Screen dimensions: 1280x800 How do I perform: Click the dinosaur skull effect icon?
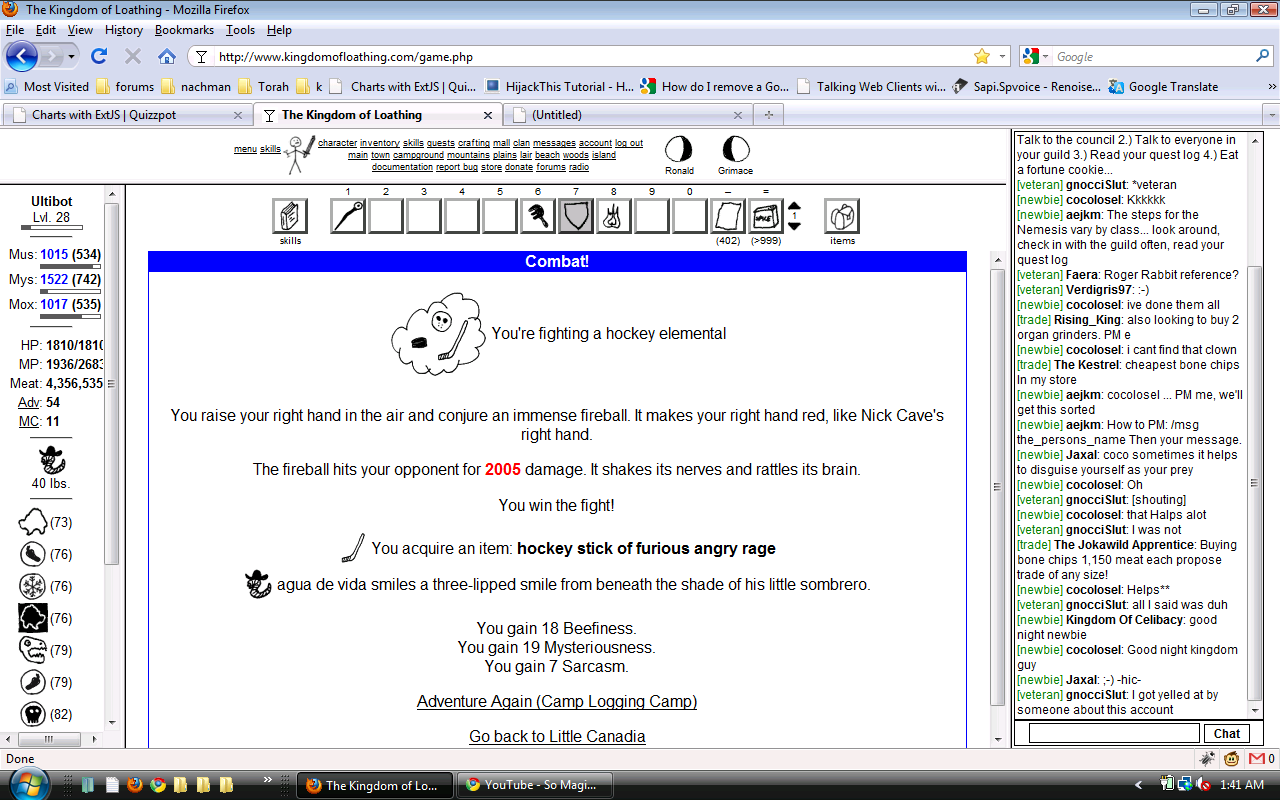(33, 650)
